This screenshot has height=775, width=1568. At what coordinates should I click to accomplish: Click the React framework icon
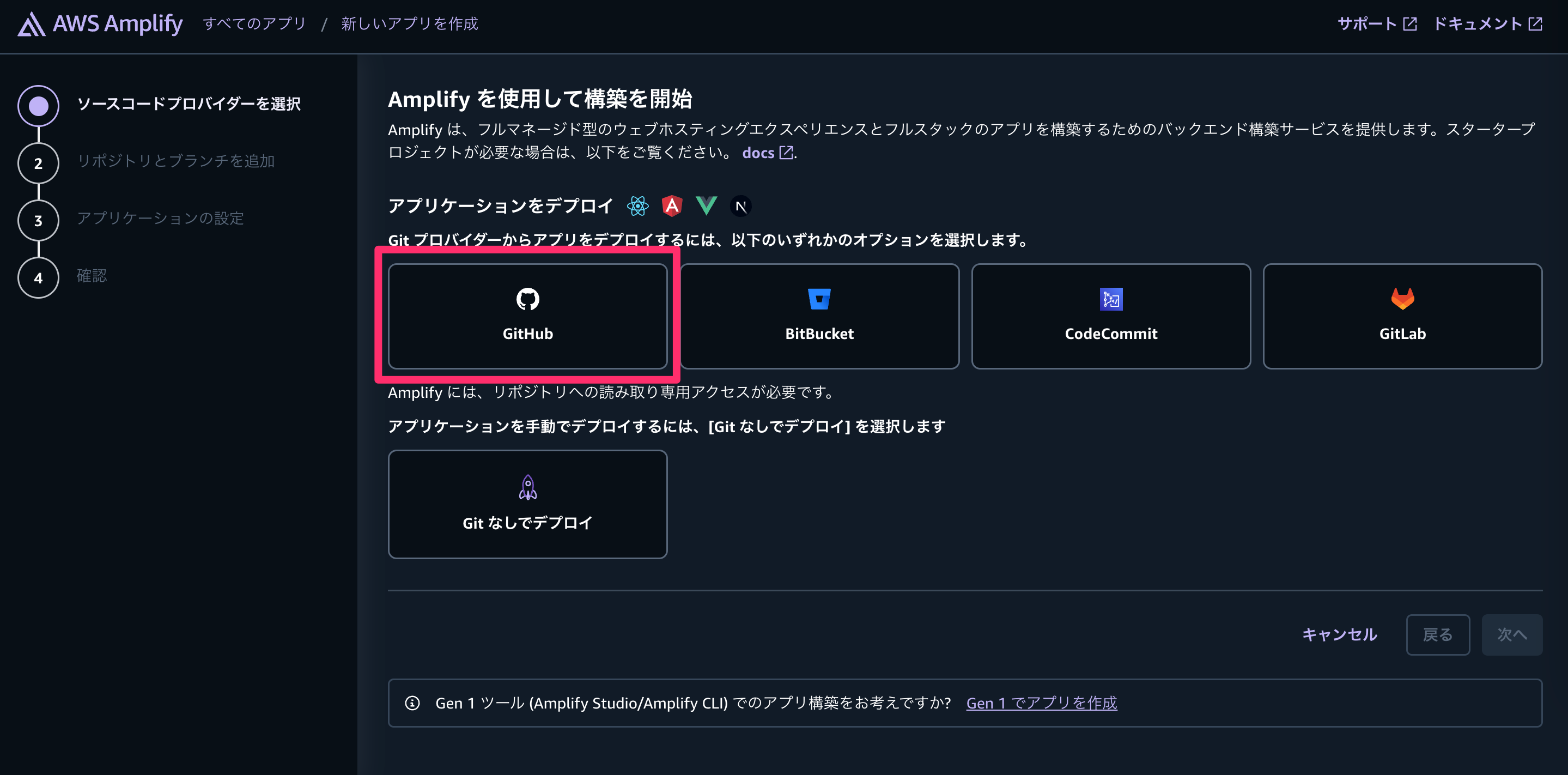click(638, 206)
